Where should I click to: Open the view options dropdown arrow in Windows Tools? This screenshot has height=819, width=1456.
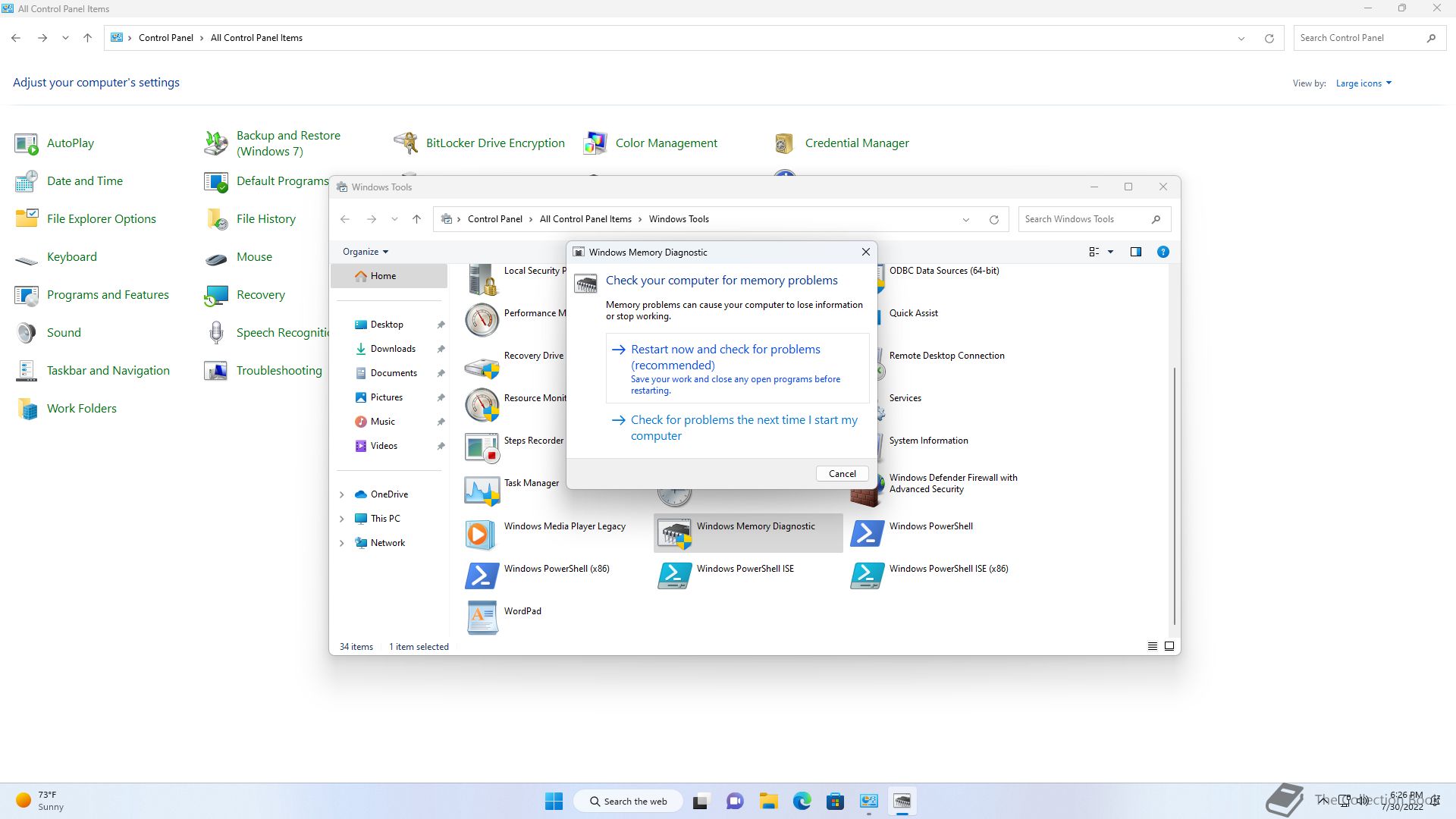point(1110,252)
